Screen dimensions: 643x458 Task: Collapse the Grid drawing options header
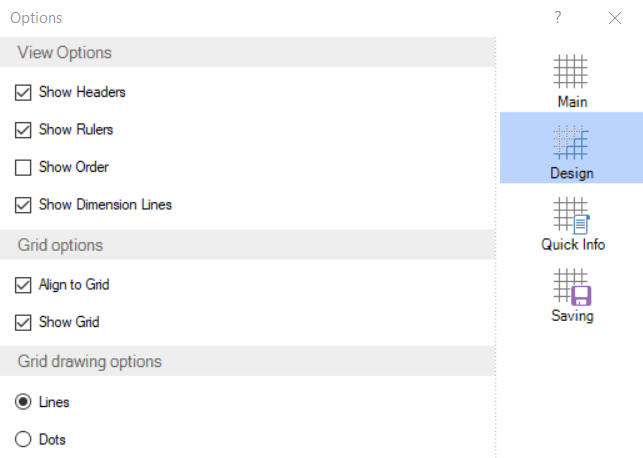[x=89, y=361]
